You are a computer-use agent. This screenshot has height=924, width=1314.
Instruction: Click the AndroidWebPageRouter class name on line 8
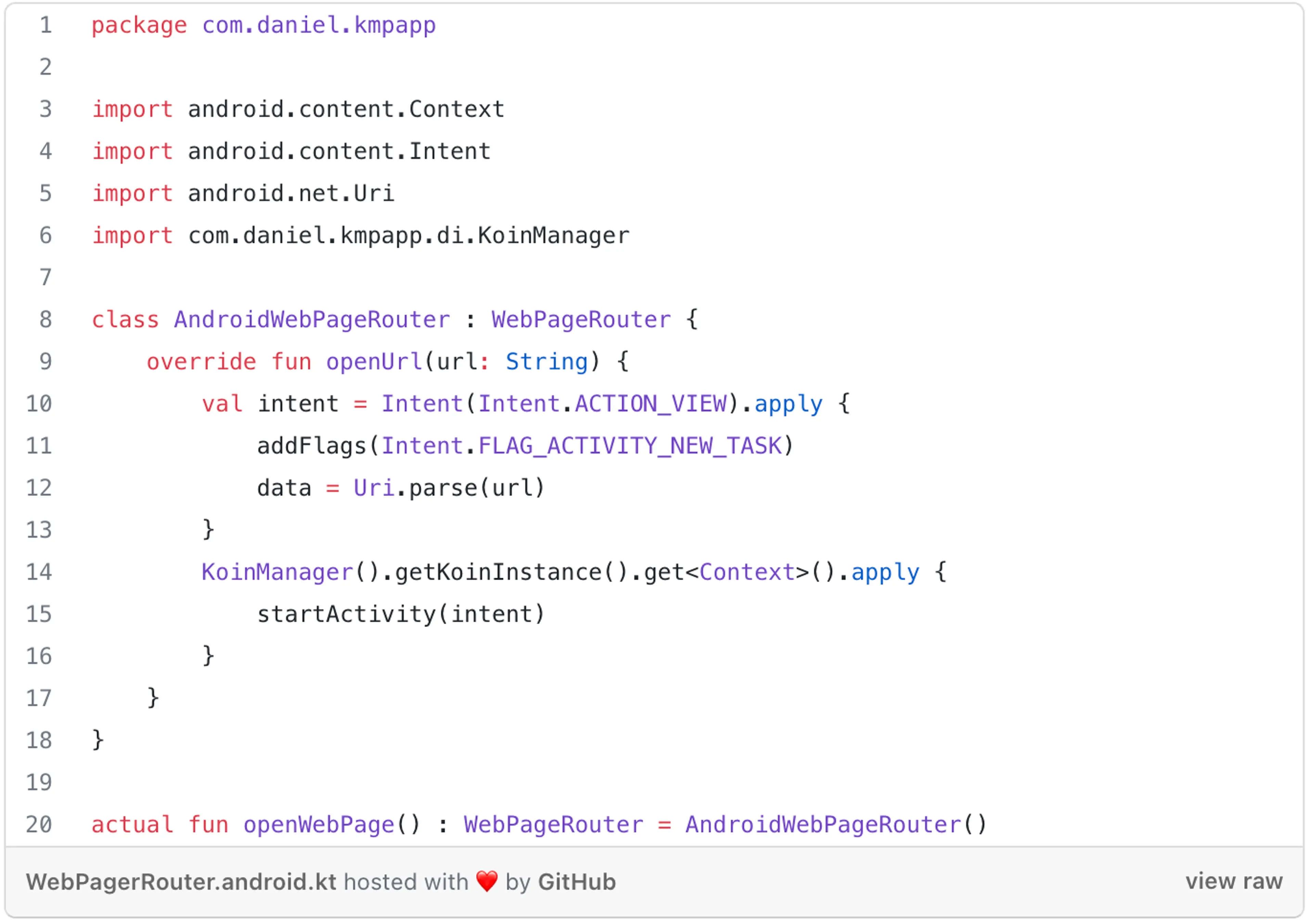point(312,319)
